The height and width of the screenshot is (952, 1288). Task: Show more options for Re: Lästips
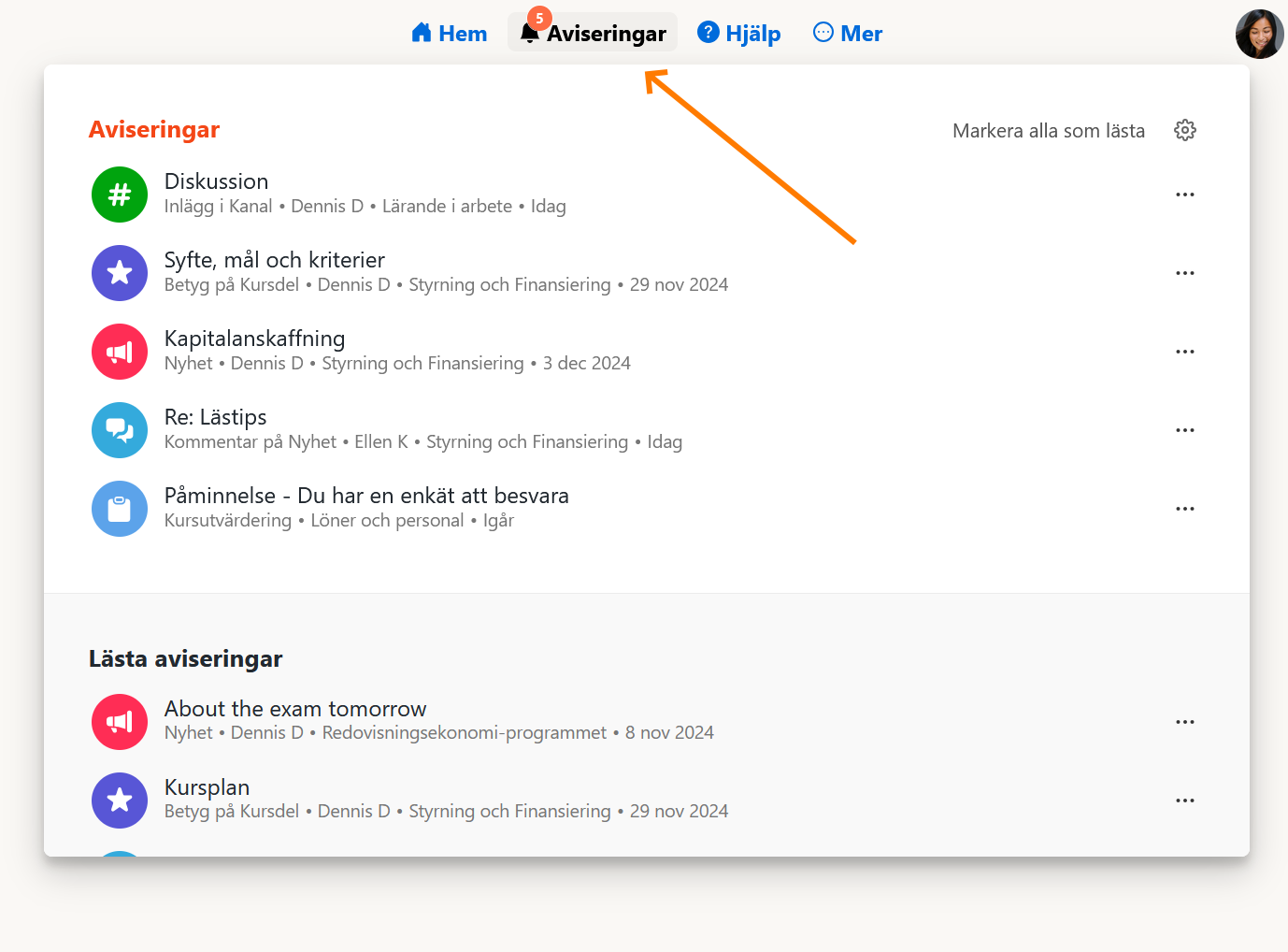coord(1185,430)
